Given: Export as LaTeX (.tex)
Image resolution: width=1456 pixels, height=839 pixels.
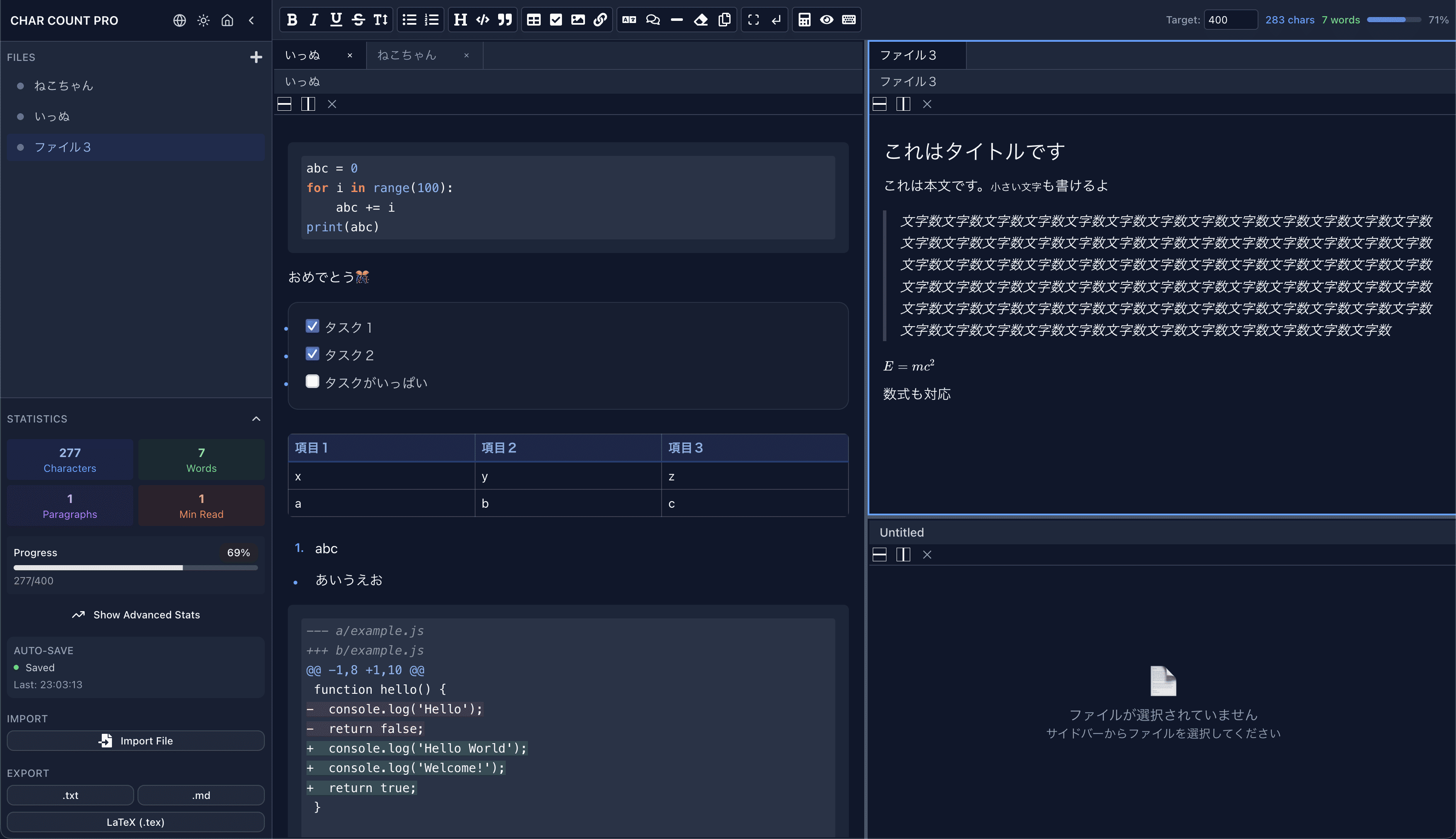Looking at the screenshot, I should pos(136,822).
